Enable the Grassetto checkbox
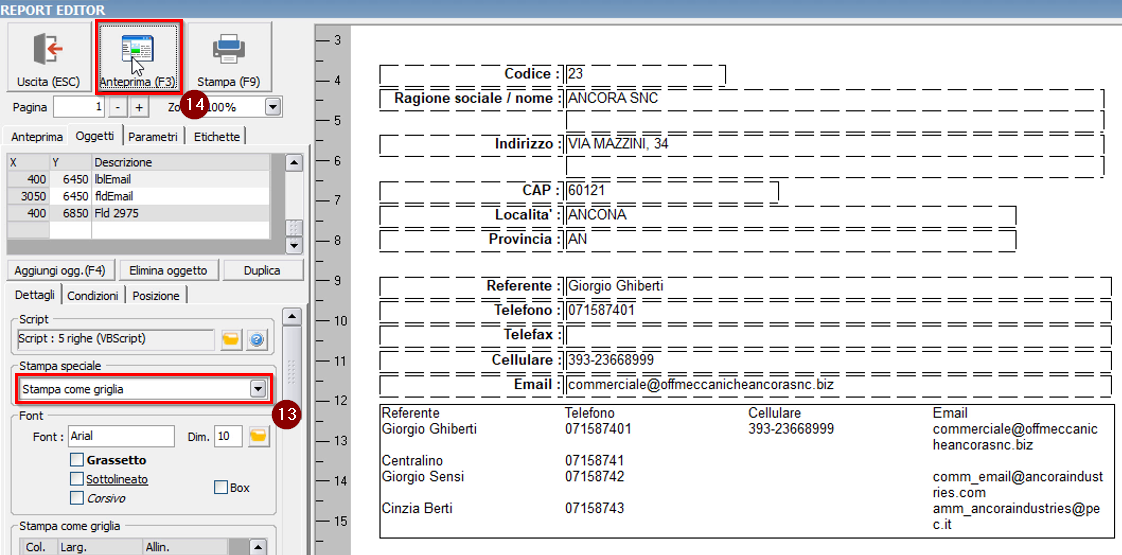 (x=77, y=460)
